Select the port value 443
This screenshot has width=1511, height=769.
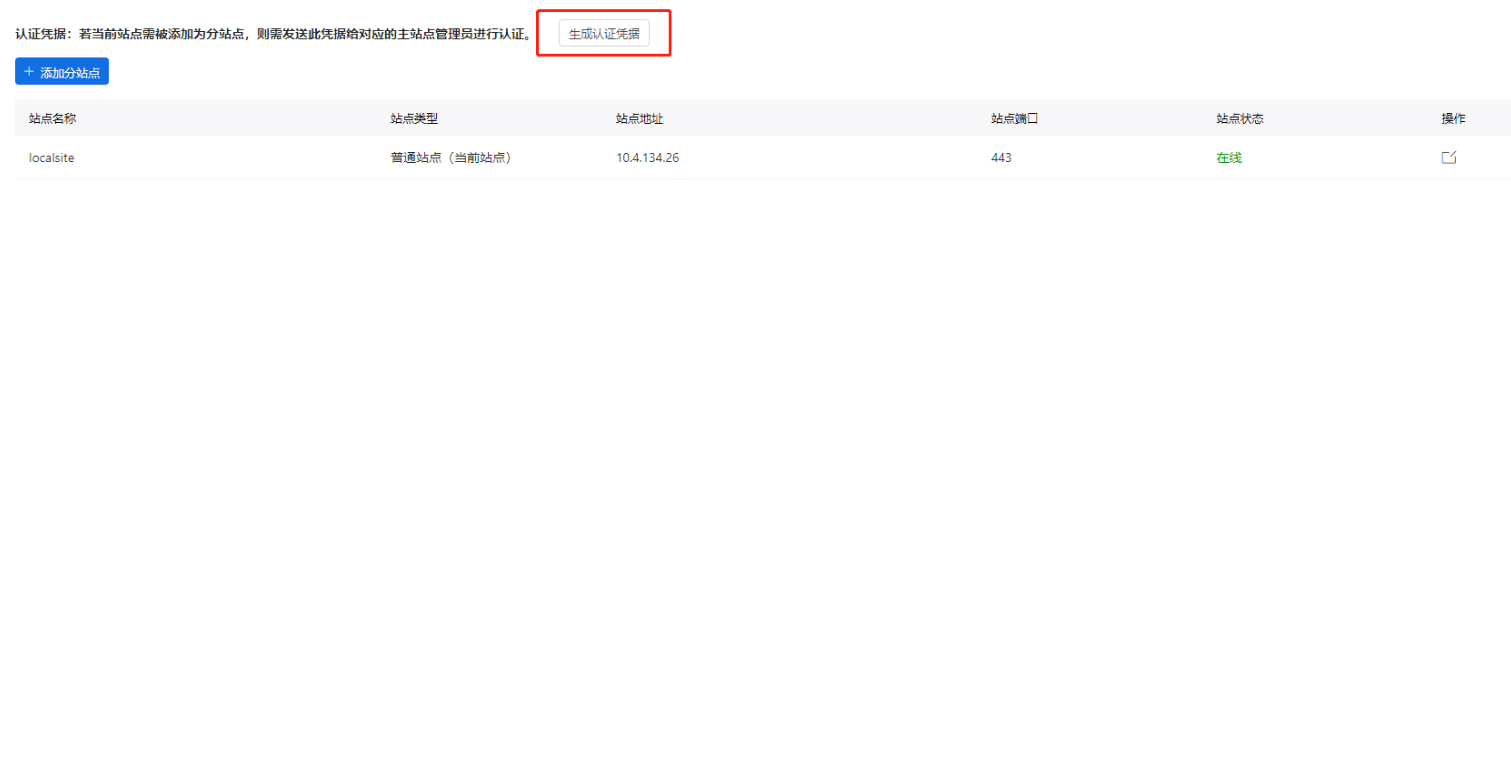pyautogui.click(x=1001, y=158)
